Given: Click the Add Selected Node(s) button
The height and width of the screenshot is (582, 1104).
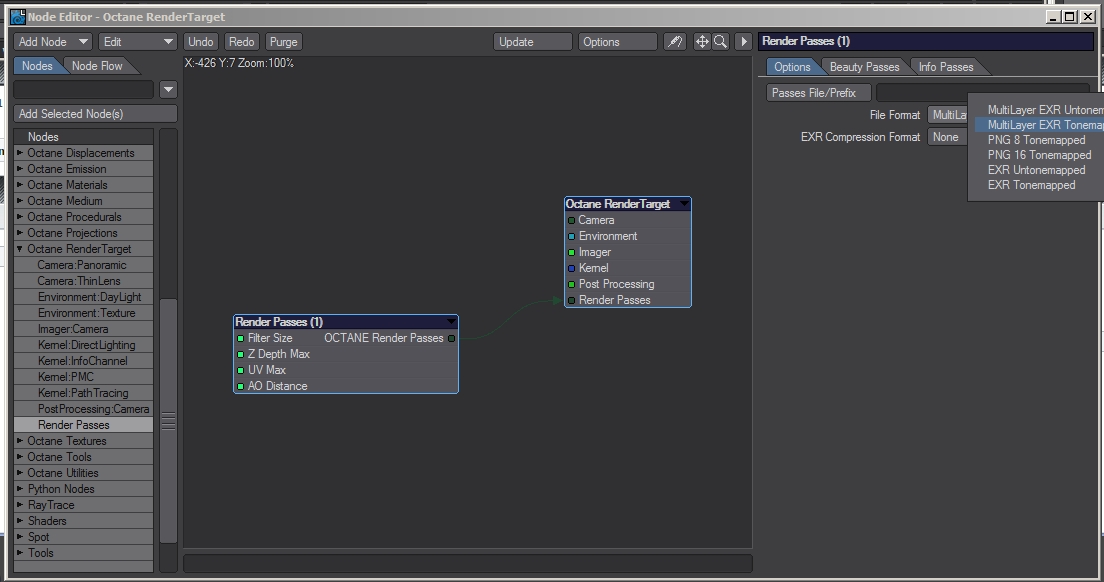Looking at the screenshot, I should [95, 114].
